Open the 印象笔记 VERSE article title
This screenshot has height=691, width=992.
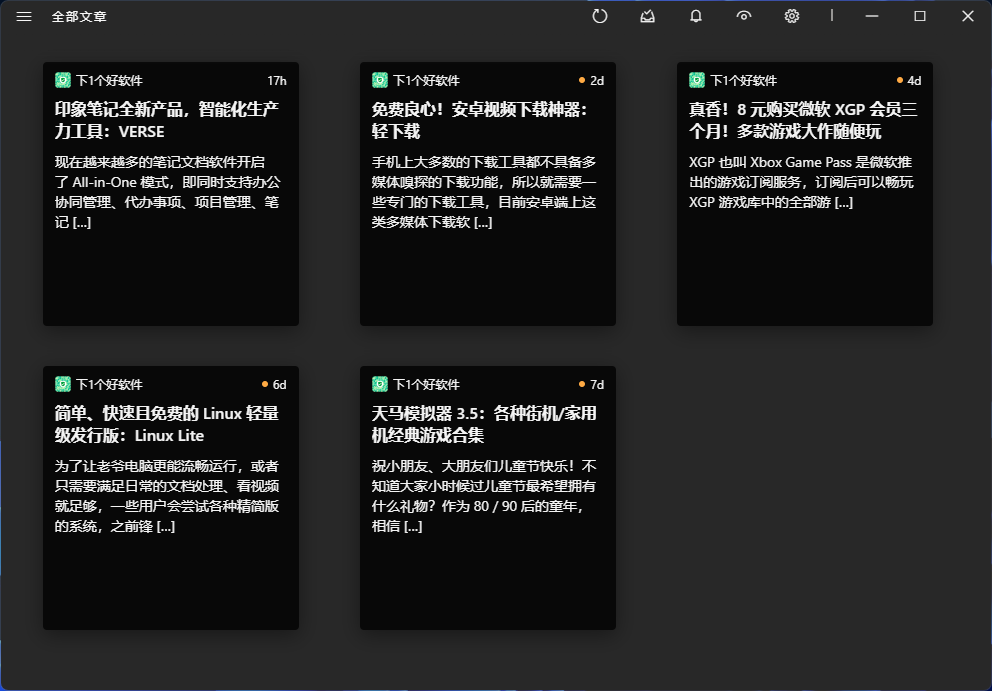(166, 119)
